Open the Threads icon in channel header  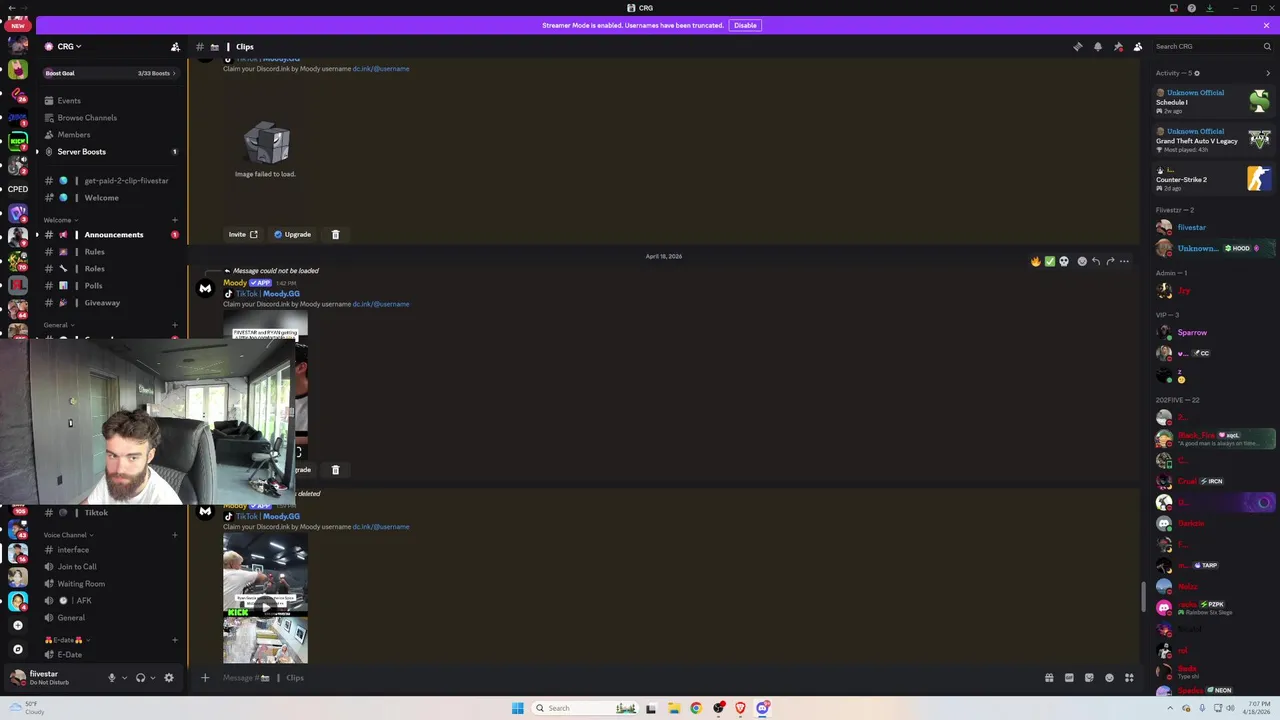coord(1077,47)
